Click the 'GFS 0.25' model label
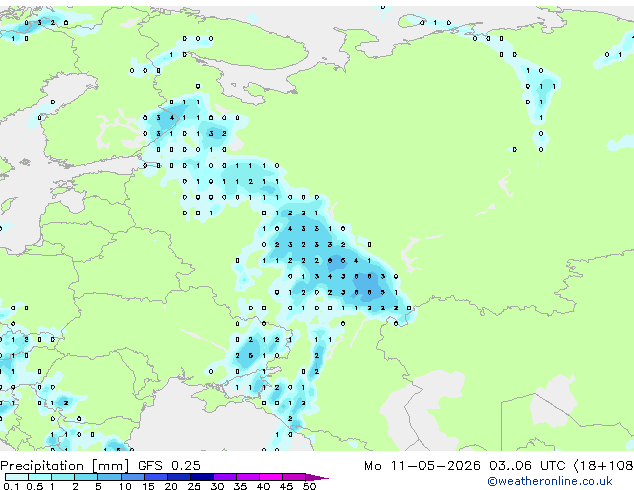This screenshot has height=490, width=634. pyautogui.click(x=169, y=466)
